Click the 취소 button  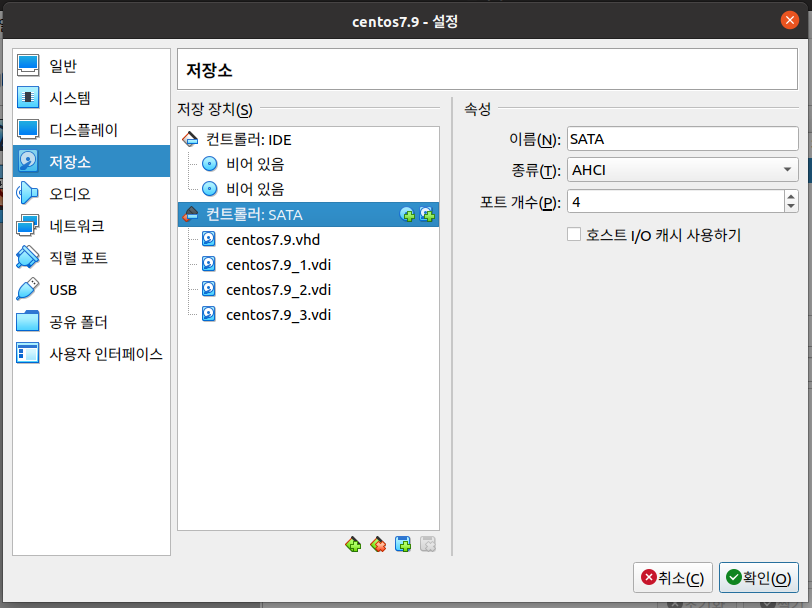(x=673, y=577)
